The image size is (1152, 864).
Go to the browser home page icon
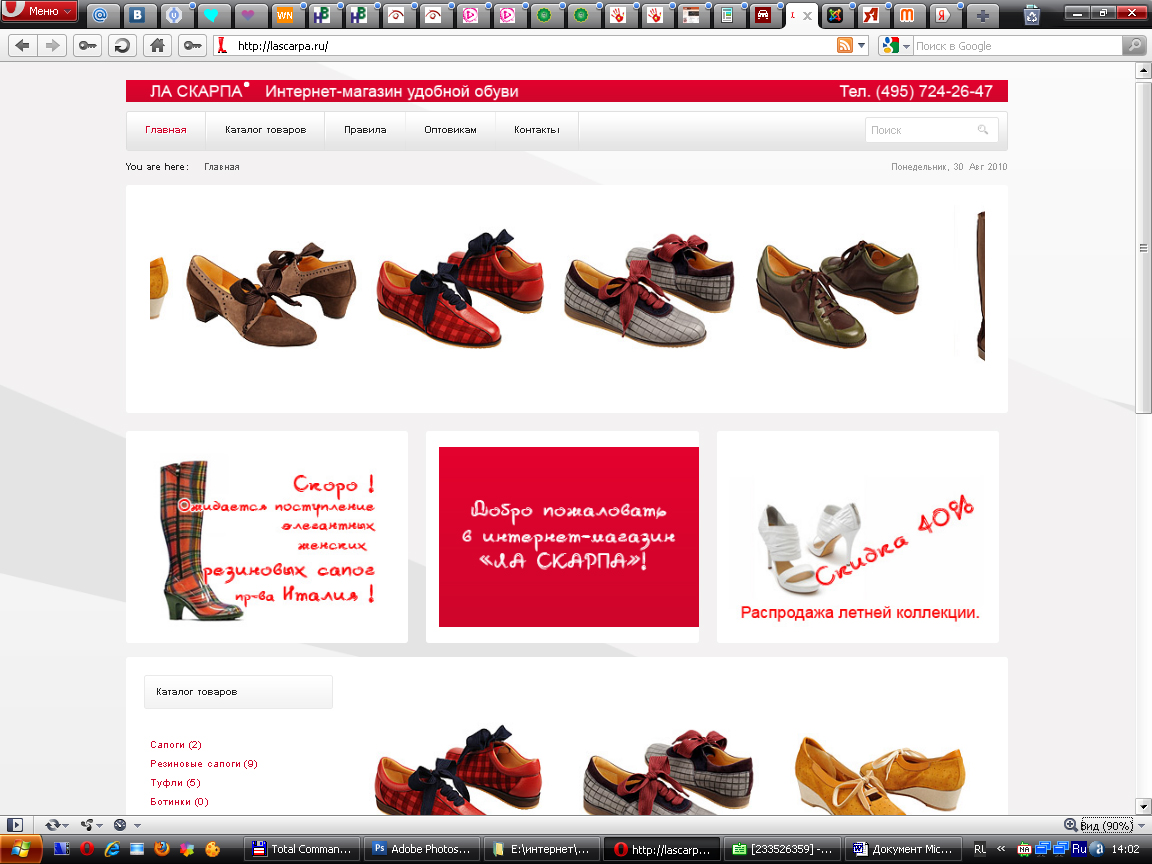[155, 45]
